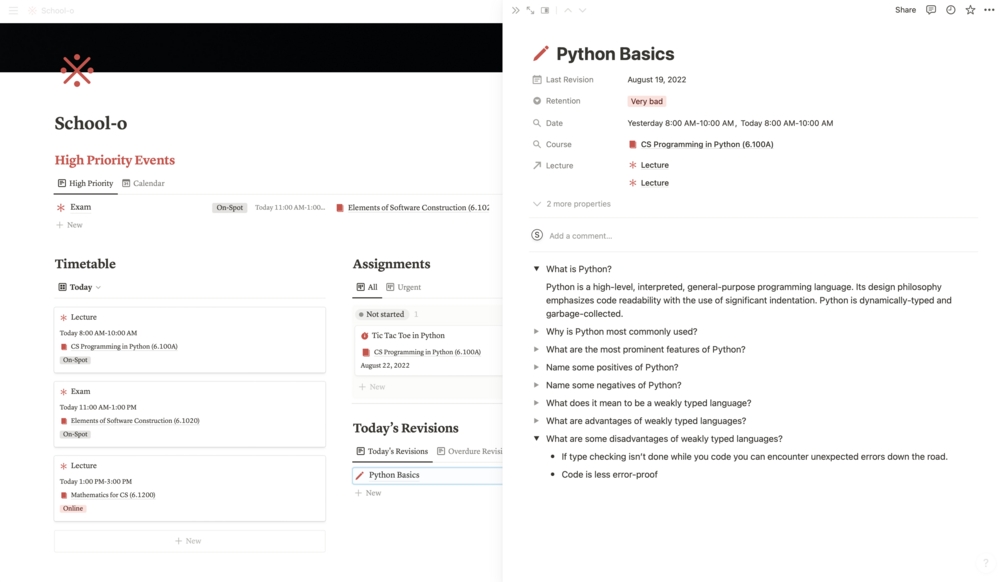Expand '2 more properties' section
The image size is (1005, 582).
tap(577, 204)
